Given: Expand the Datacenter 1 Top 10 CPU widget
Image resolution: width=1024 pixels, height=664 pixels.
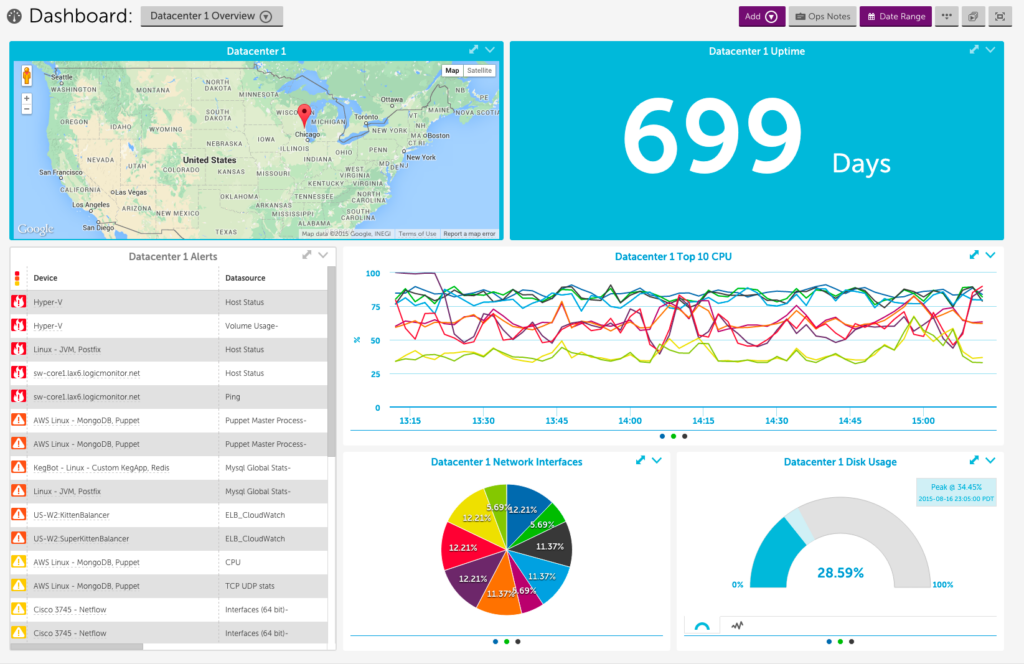Looking at the screenshot, I should [973, 255].
